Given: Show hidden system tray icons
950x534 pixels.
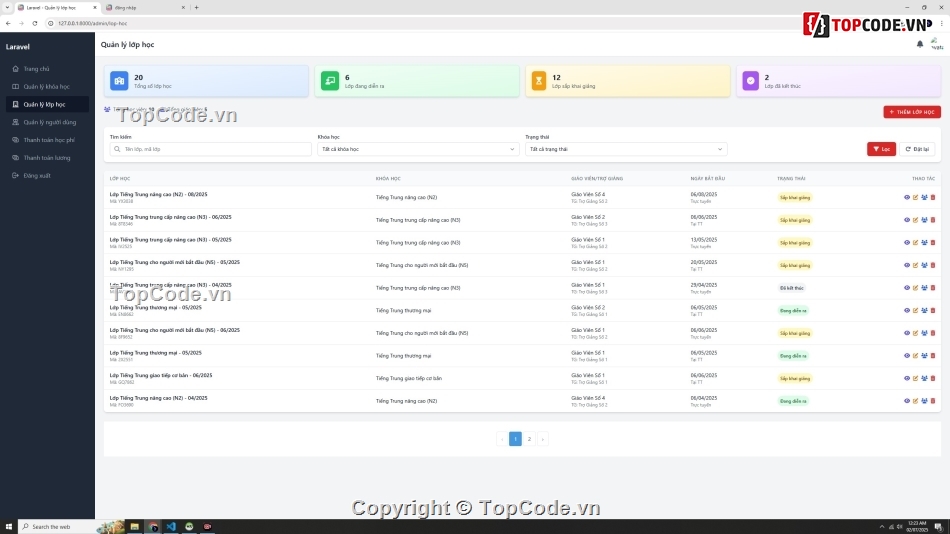Looking at the screenshot, I should click(882, 527).
